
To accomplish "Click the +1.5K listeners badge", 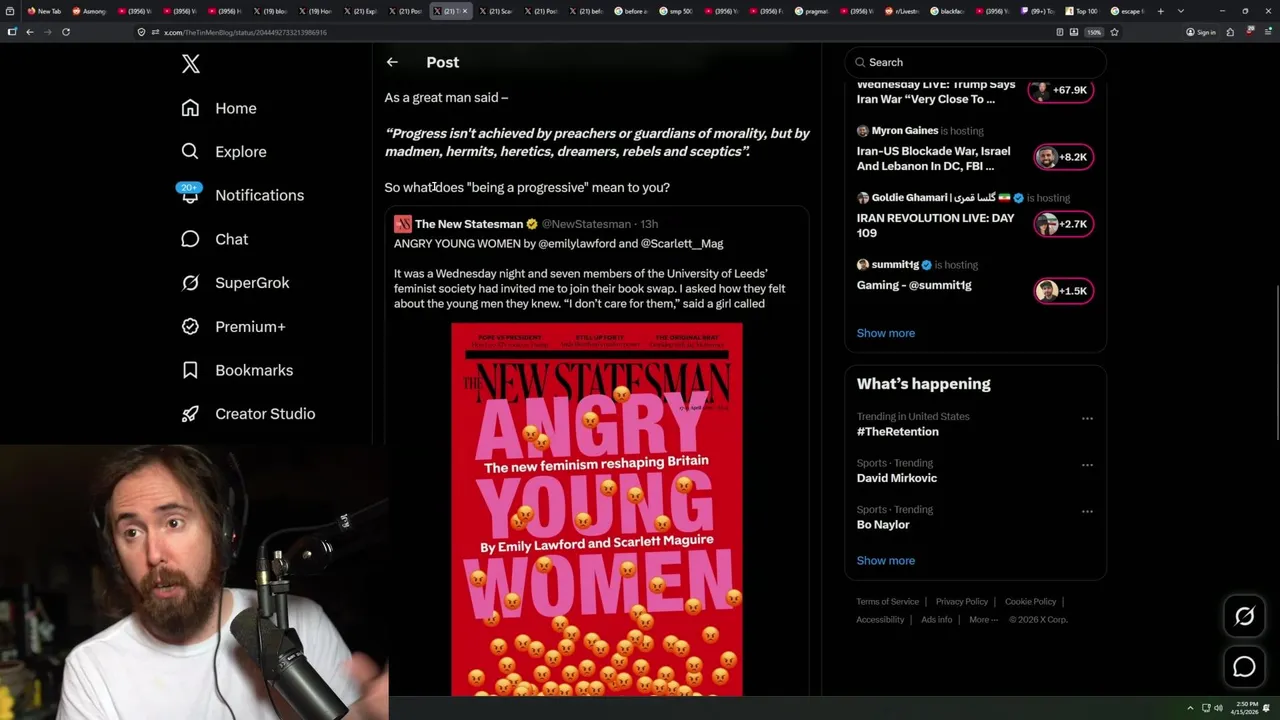I will click(1063, 291).
